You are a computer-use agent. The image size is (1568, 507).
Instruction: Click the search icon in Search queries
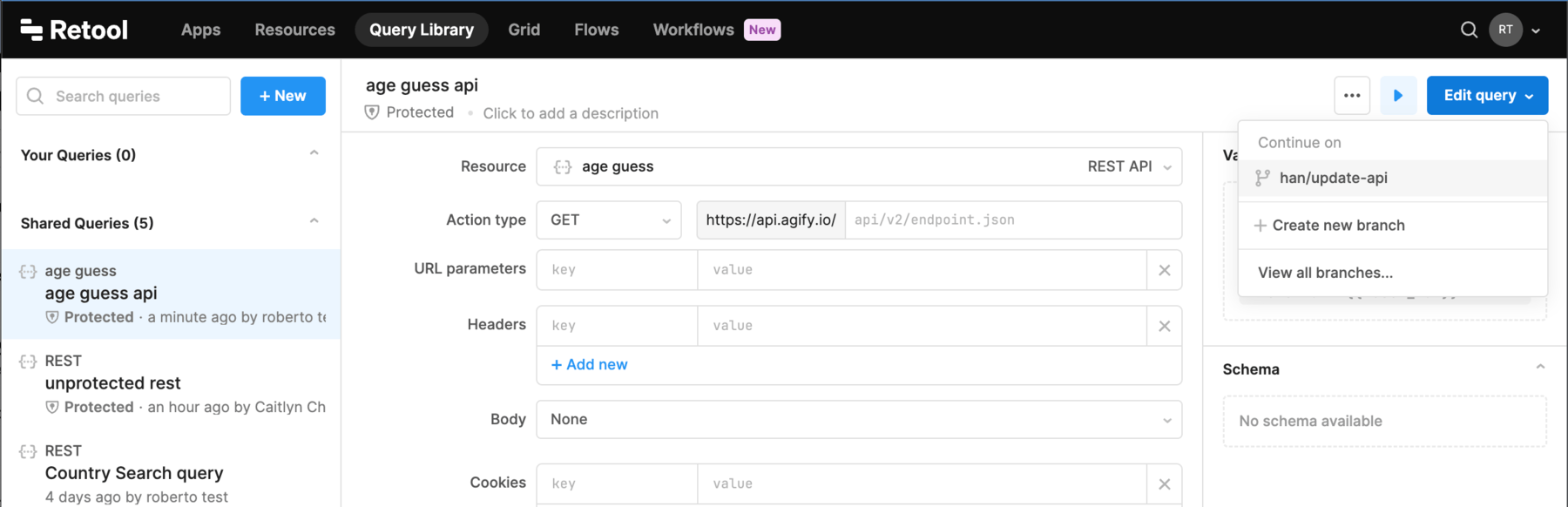pyautogui.click(x=35, y=96)
